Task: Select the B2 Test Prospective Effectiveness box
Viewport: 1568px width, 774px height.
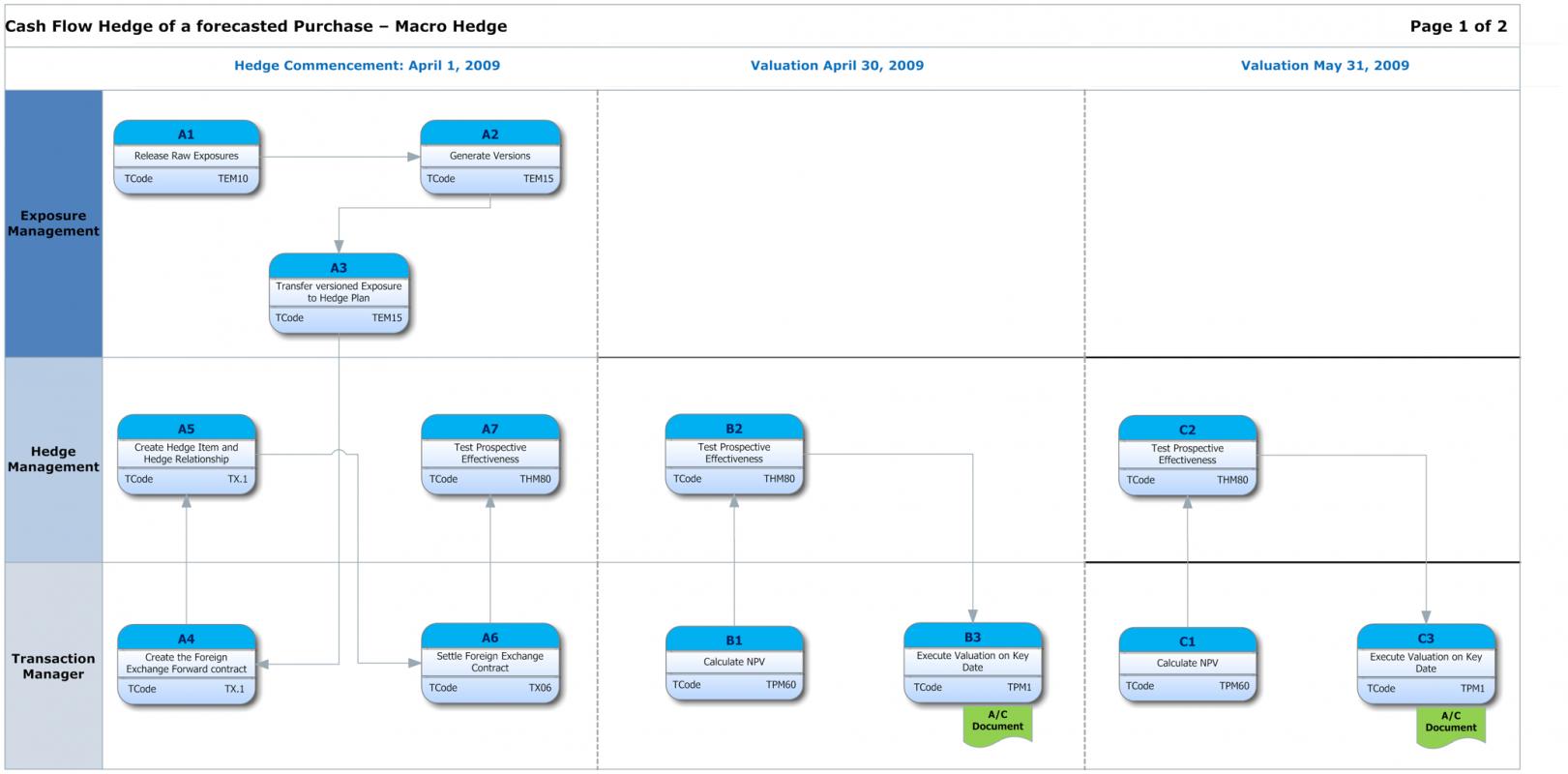Action: click(734, 455)
